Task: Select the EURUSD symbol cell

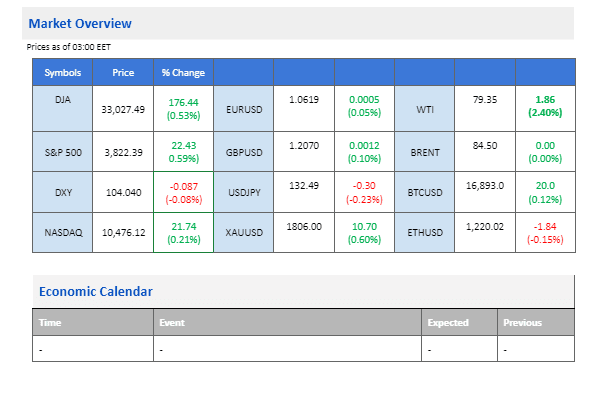Action: click(244, 109)
